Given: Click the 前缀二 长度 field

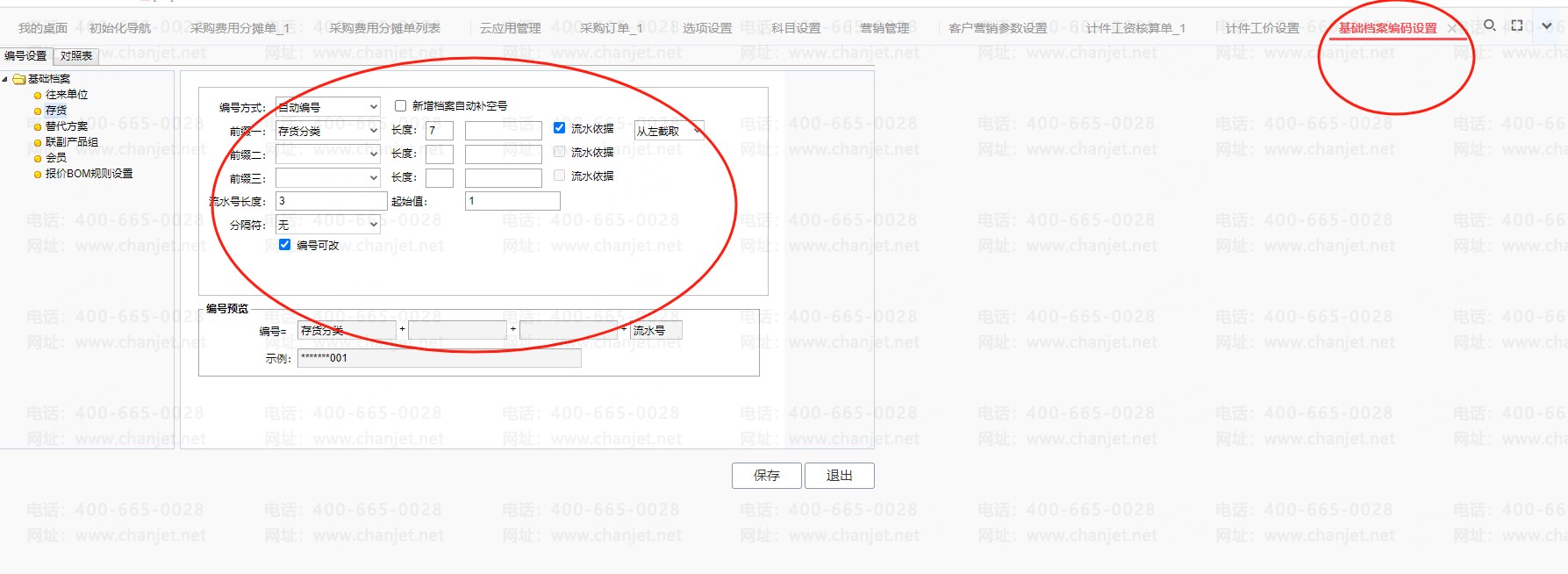Looking at the screenshot, I should click(440, 154).
